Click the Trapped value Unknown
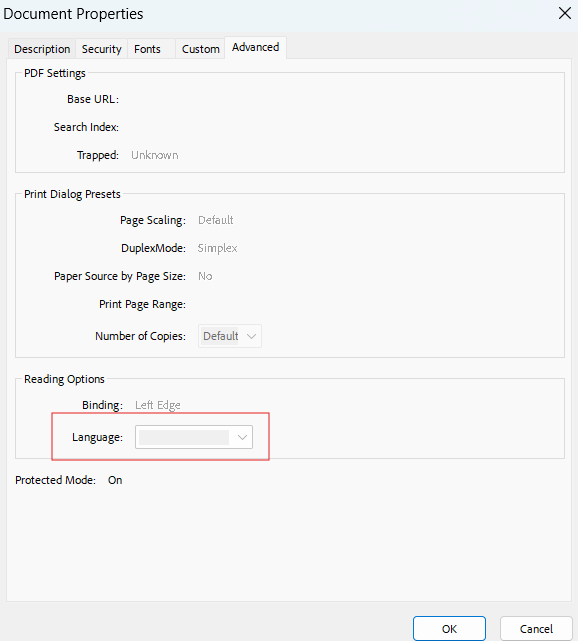 click(155, 155)
